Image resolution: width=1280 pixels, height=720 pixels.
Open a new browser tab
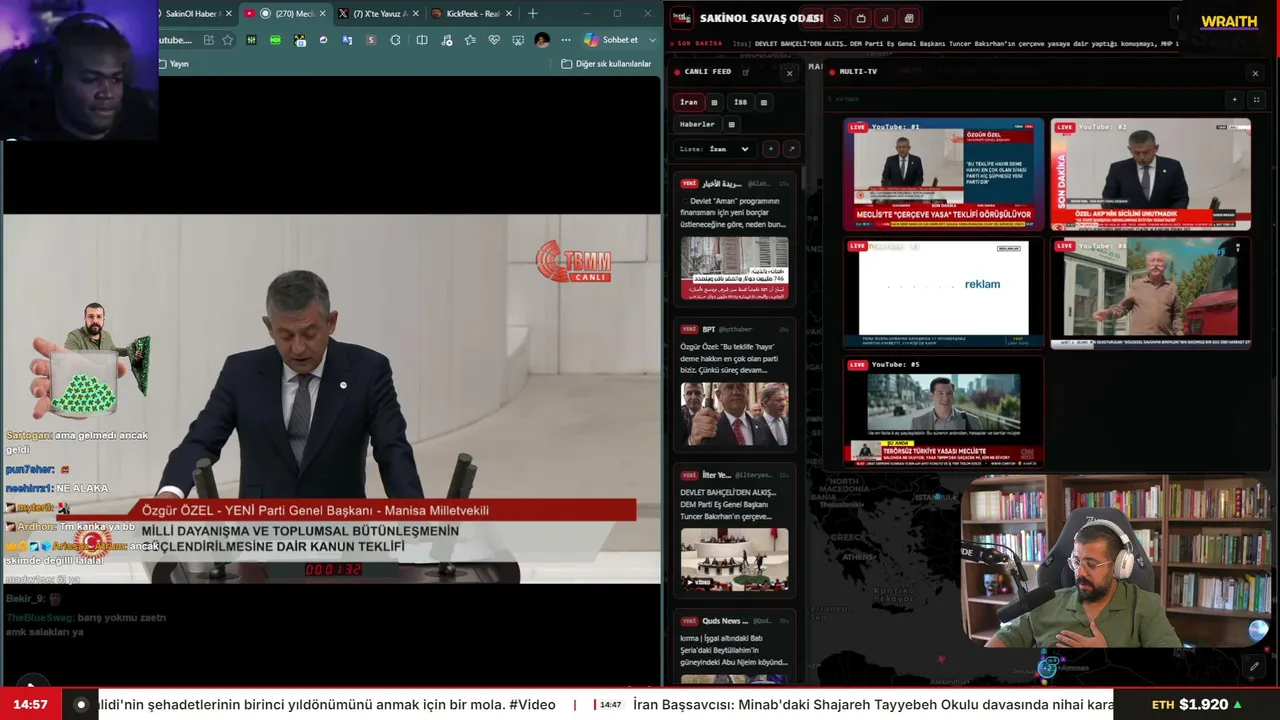tap(532, 13)
